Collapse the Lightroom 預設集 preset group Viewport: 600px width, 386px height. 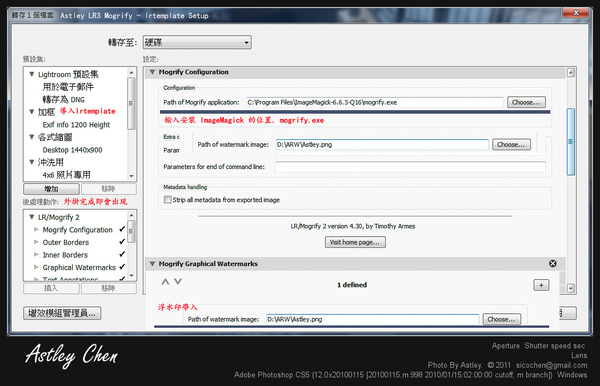(32, 74)
